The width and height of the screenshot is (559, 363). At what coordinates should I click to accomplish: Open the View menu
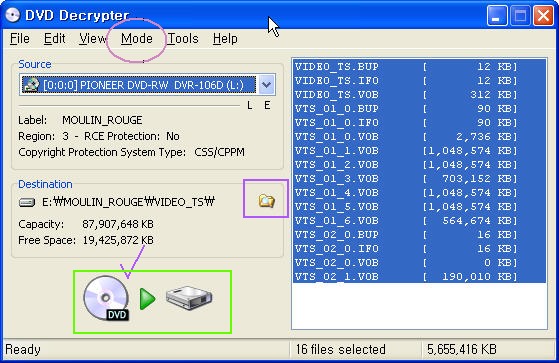point(93,39)
